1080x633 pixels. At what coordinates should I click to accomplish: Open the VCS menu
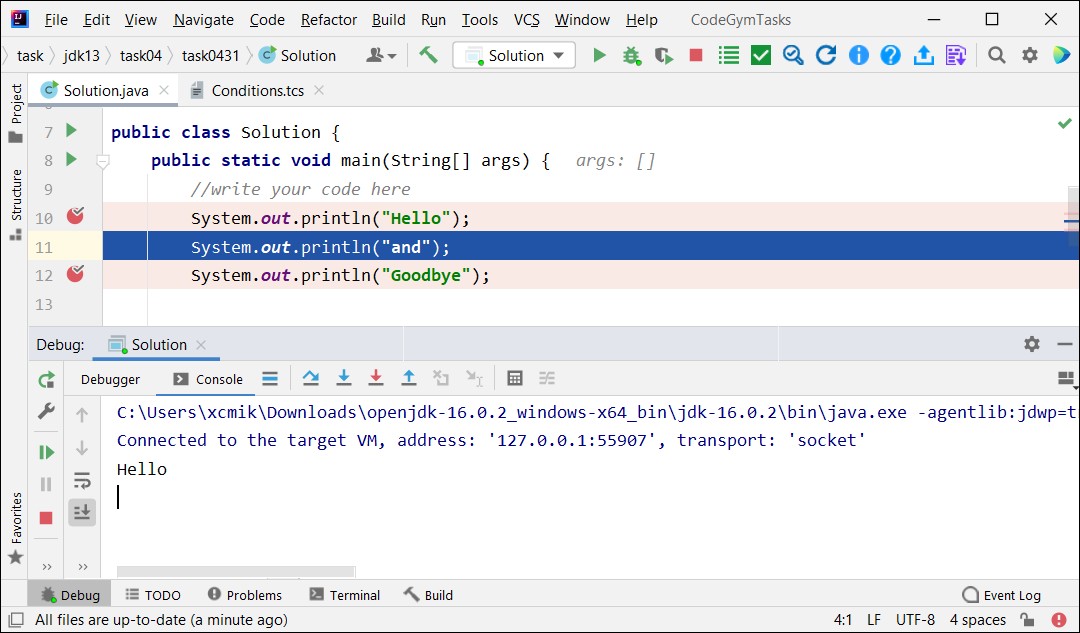pyautogui.click(x=527, y=20)
